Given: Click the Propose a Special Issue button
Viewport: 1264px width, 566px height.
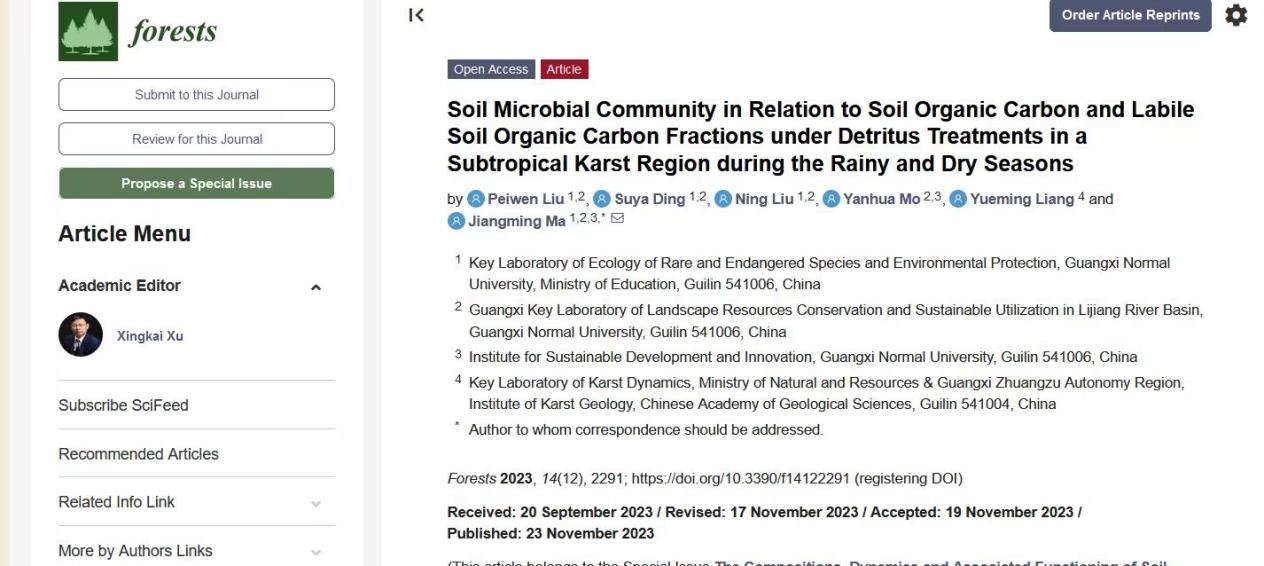Looking at the screenshot, I should click(196, 183).
